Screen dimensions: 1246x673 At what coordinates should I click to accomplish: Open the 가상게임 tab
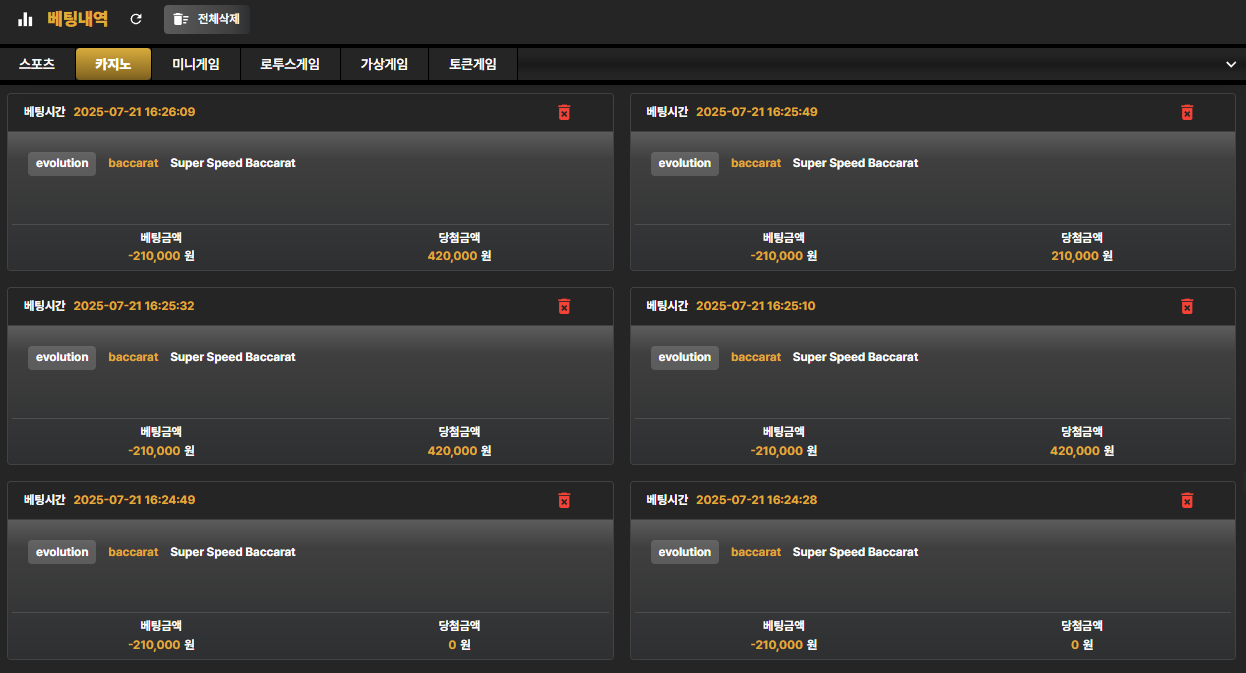[384, 64]
